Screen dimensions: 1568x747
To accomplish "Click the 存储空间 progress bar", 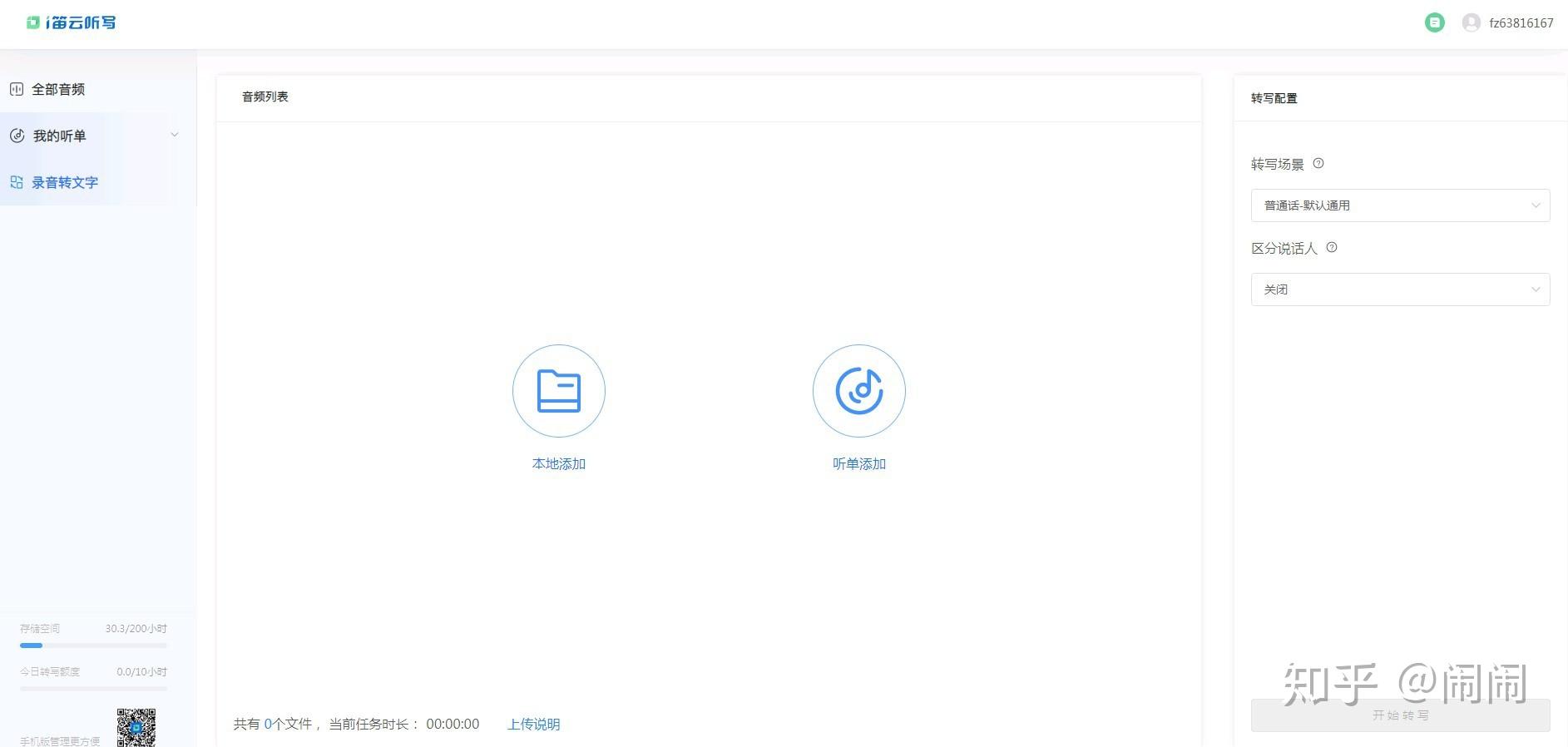I will tap(93, 646).
